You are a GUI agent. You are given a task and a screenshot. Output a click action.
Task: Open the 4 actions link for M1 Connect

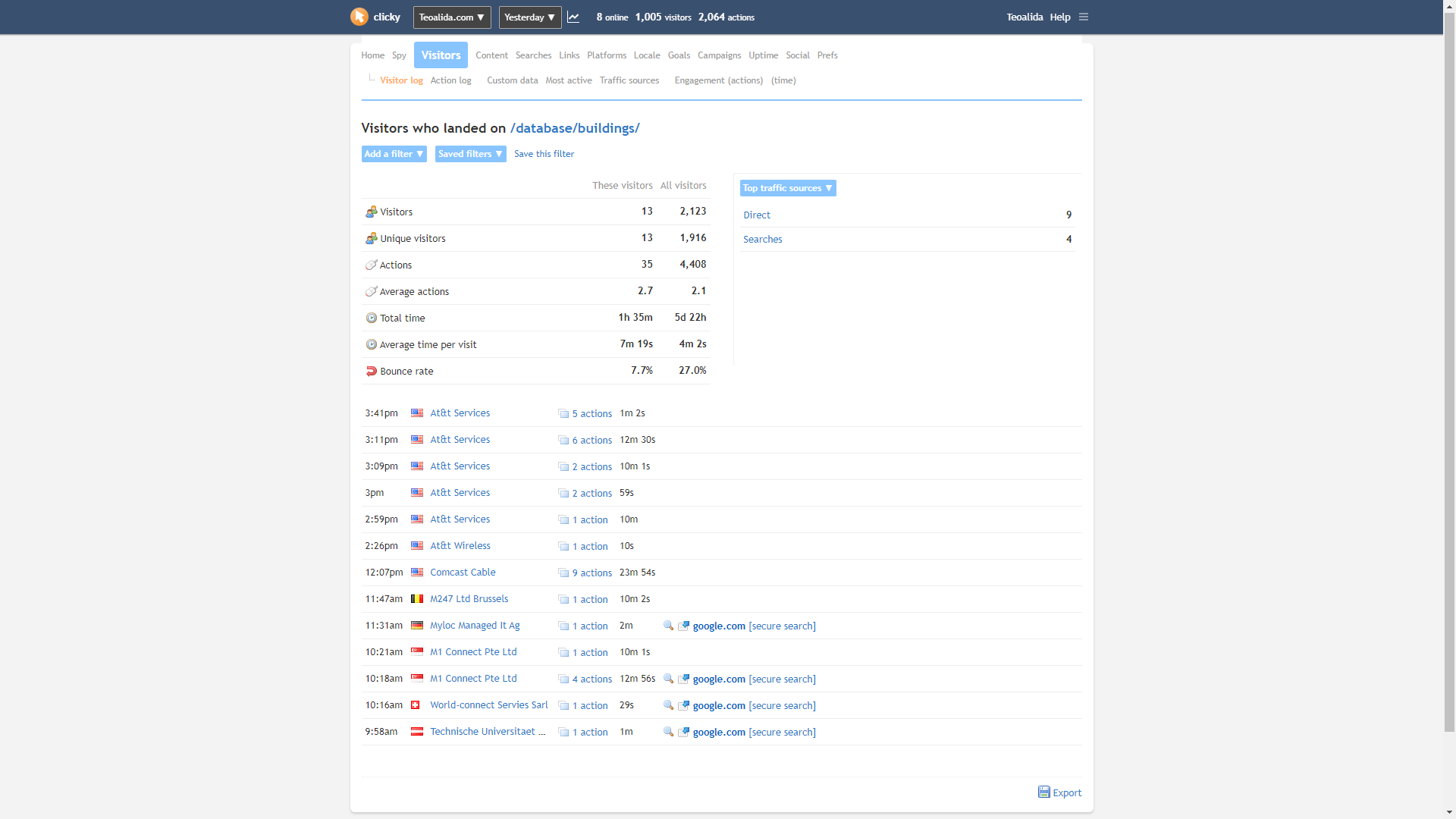592,679
